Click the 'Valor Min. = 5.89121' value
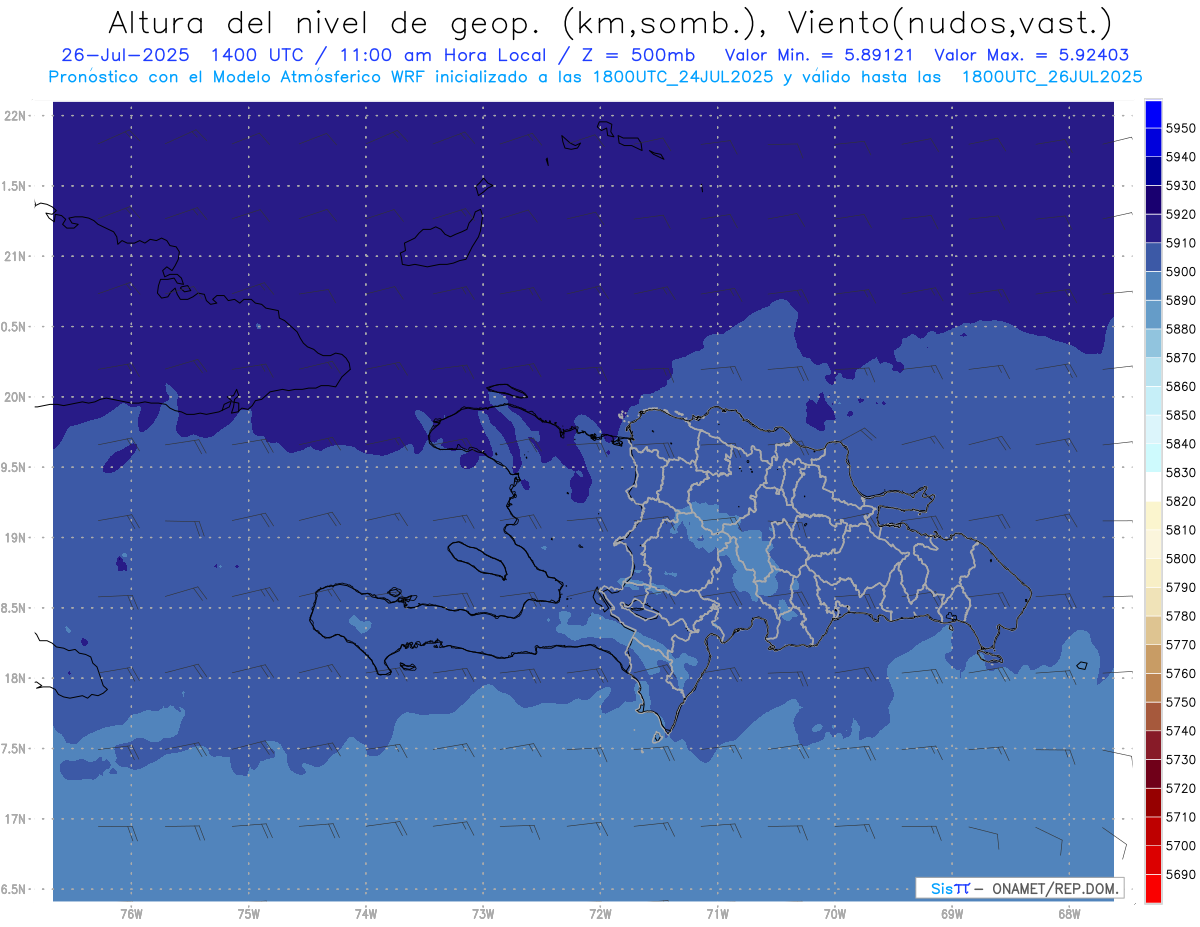 click(819, 55)
